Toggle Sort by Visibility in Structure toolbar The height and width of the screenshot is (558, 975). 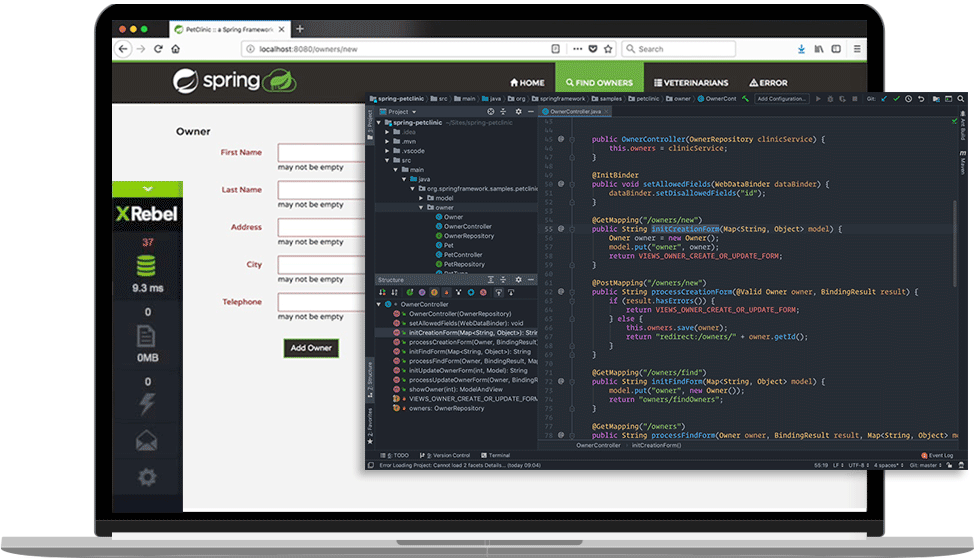click(382, 292)
